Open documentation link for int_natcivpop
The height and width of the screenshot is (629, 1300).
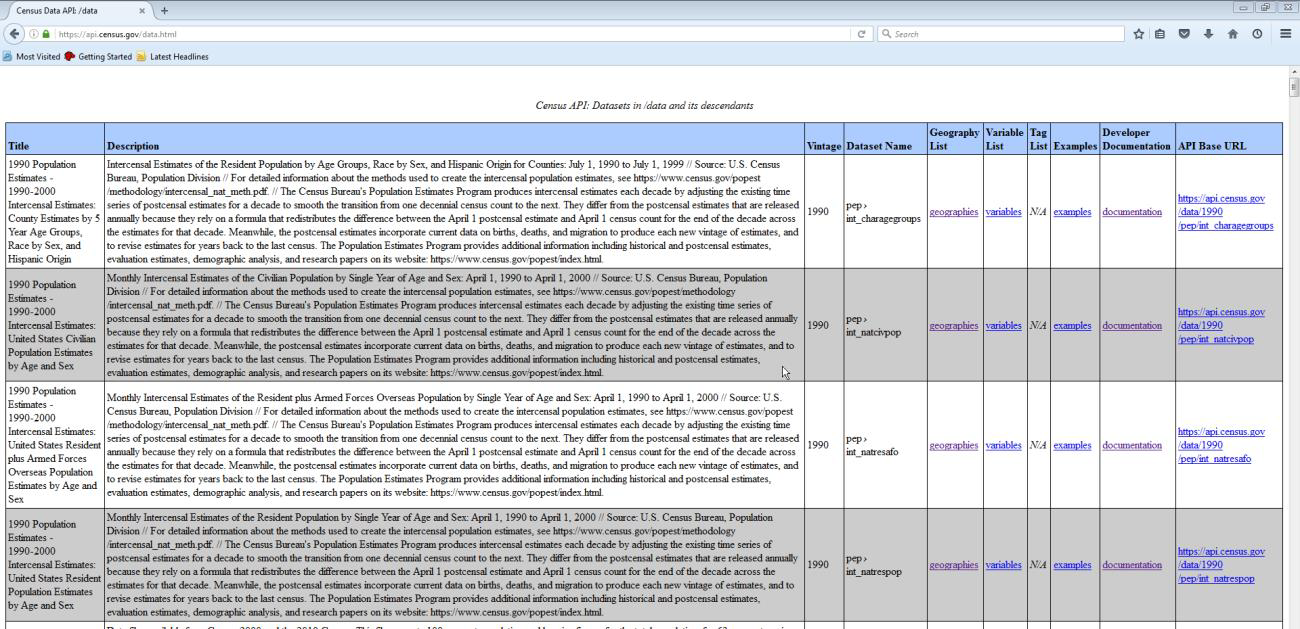[1132, 325]
